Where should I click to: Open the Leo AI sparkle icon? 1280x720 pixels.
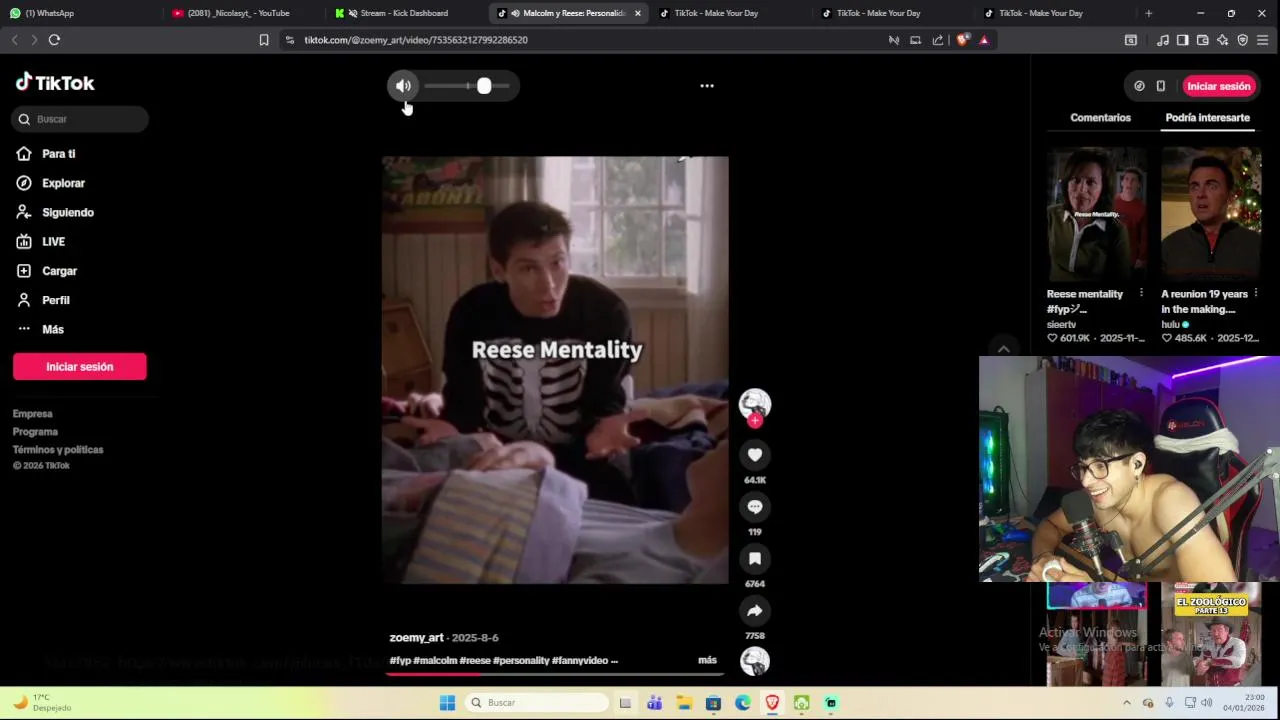(1222, 40)
